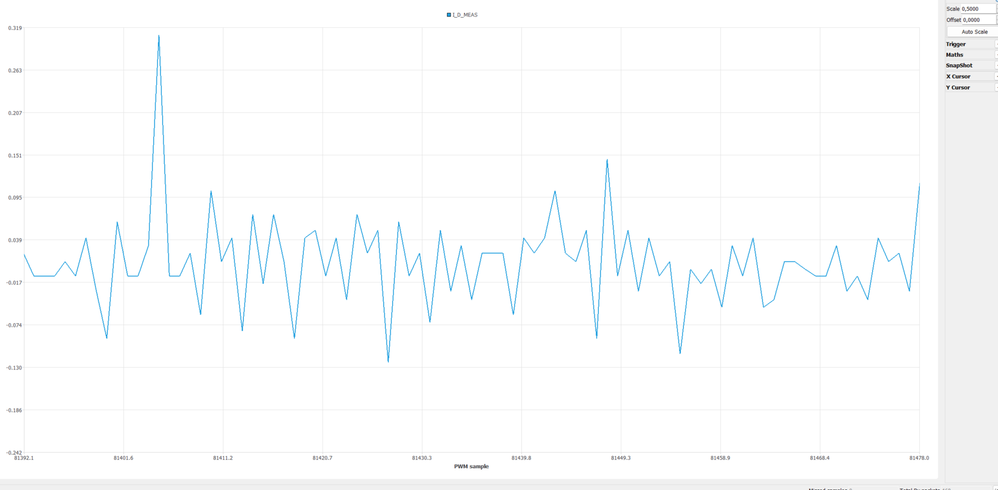Screen dimensions: 998x490
Task: Select the I_D_MEAS legend label
Action: pyautogui.click(x=465, y=15)
